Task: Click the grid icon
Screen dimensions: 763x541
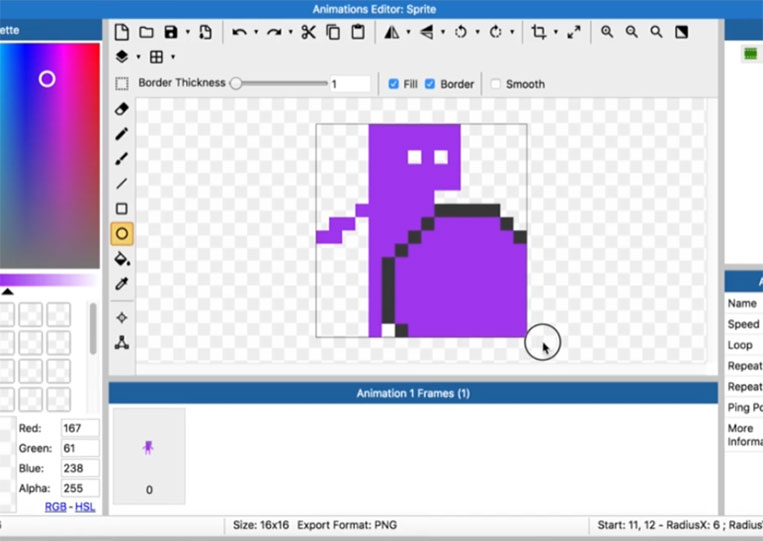Action: [x=156, y=57]
